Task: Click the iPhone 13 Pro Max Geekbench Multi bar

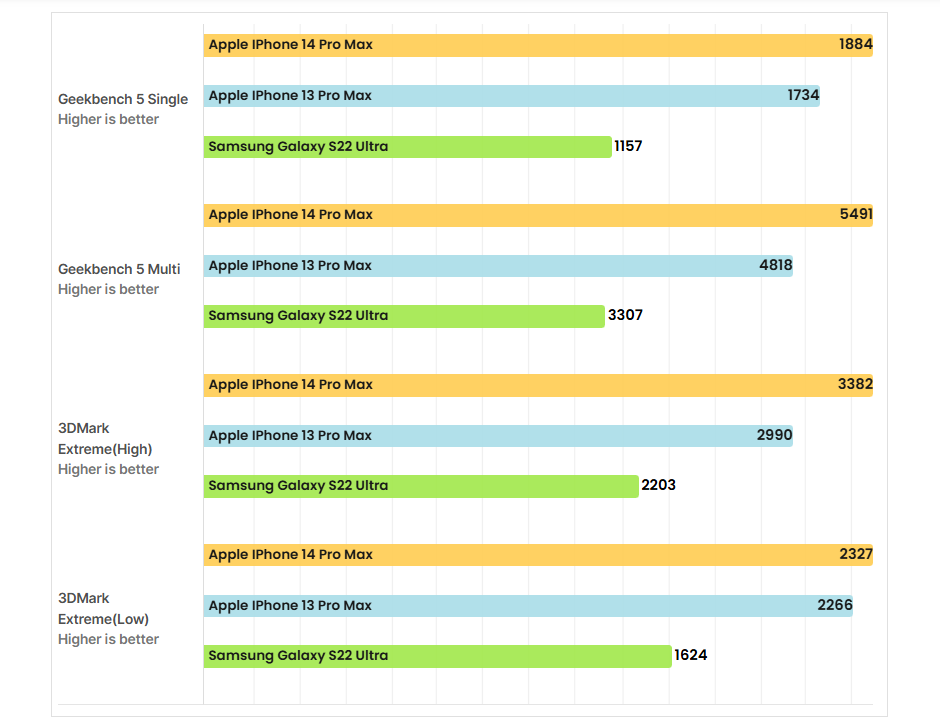Action: (x=498, y=266)
